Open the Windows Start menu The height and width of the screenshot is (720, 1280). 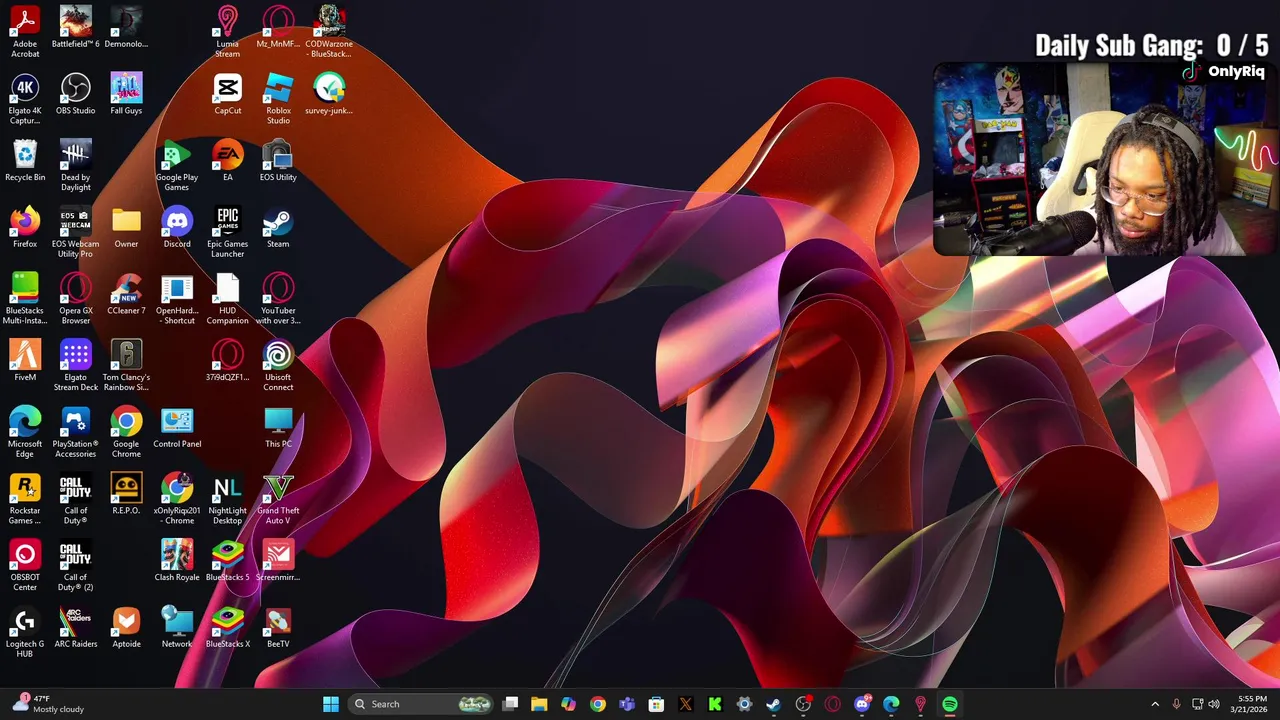pos(331,704)
